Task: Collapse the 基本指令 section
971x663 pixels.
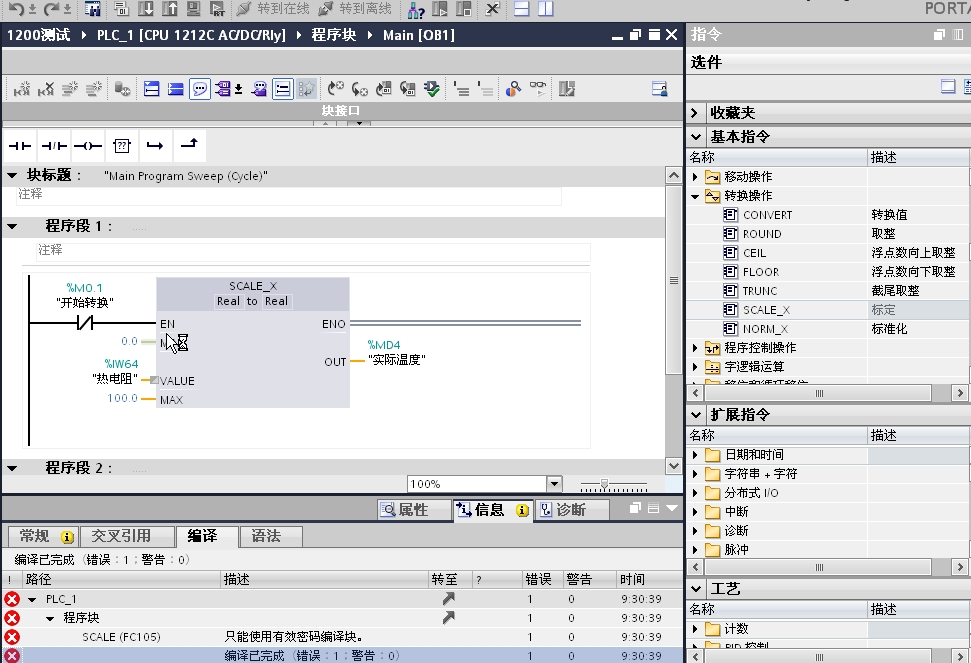Action: 695,137
